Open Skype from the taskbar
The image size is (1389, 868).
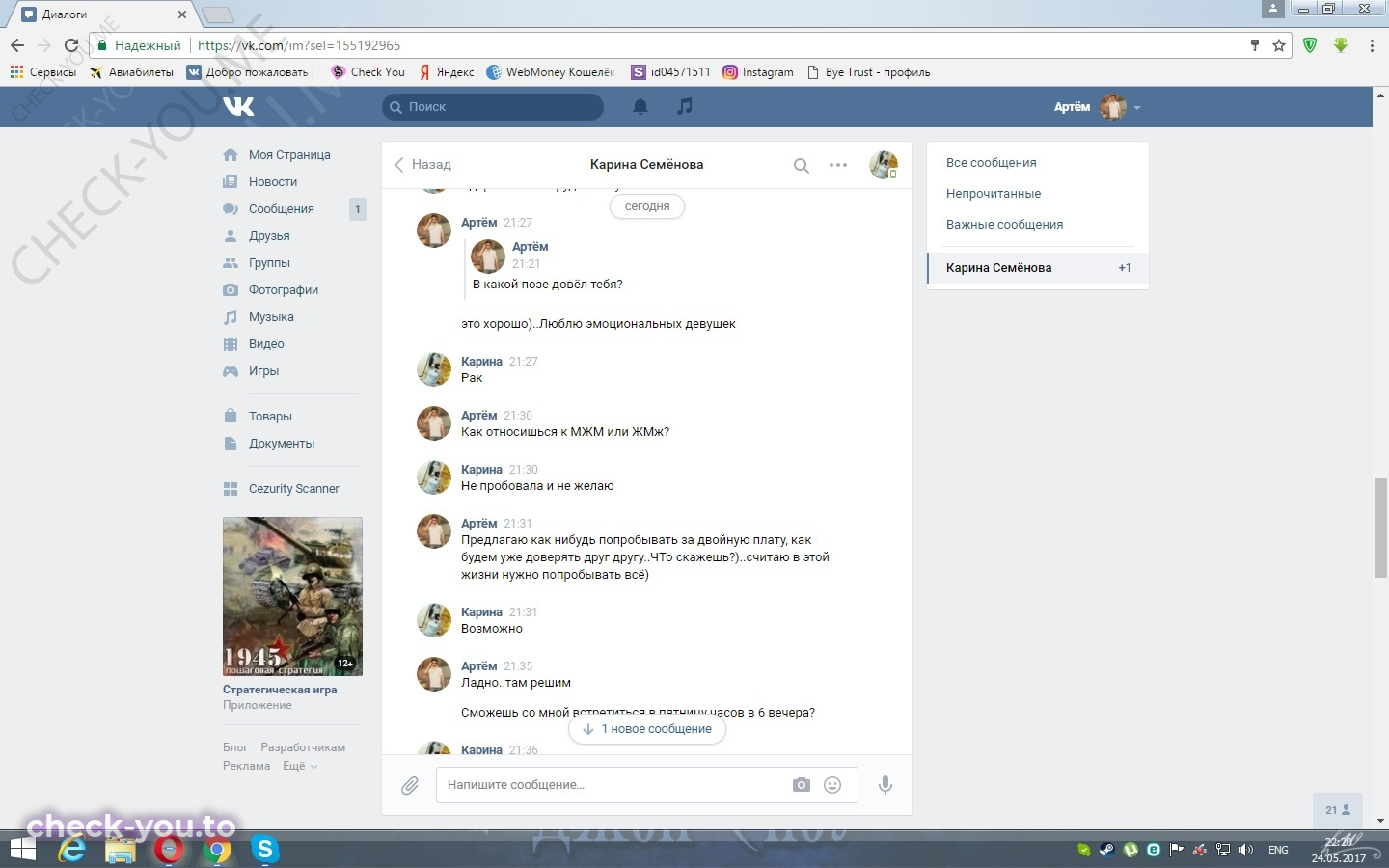pos(264,850)
